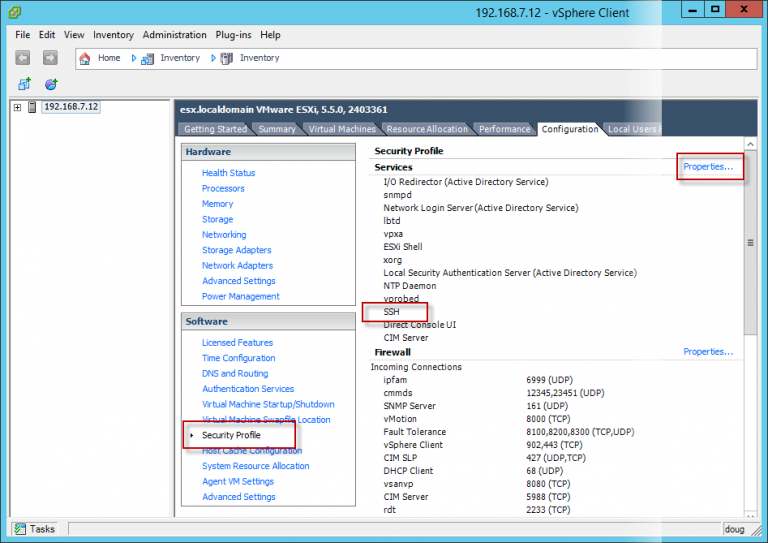Click the vSphere Client title bar logo
Image resolution: width=768 pixels, height=543 pixels.
pyautogui.click(x=13, y=11)
